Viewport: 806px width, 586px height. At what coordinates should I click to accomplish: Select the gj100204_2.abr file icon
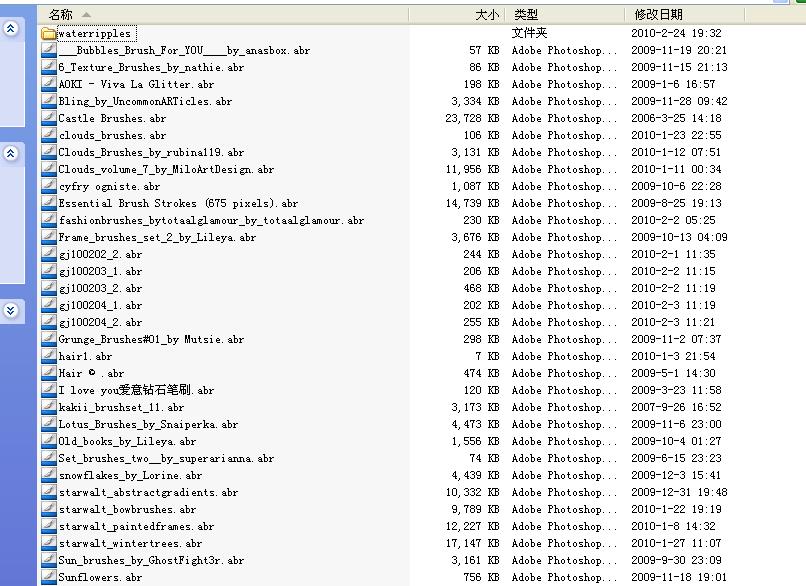pos(49,322)
